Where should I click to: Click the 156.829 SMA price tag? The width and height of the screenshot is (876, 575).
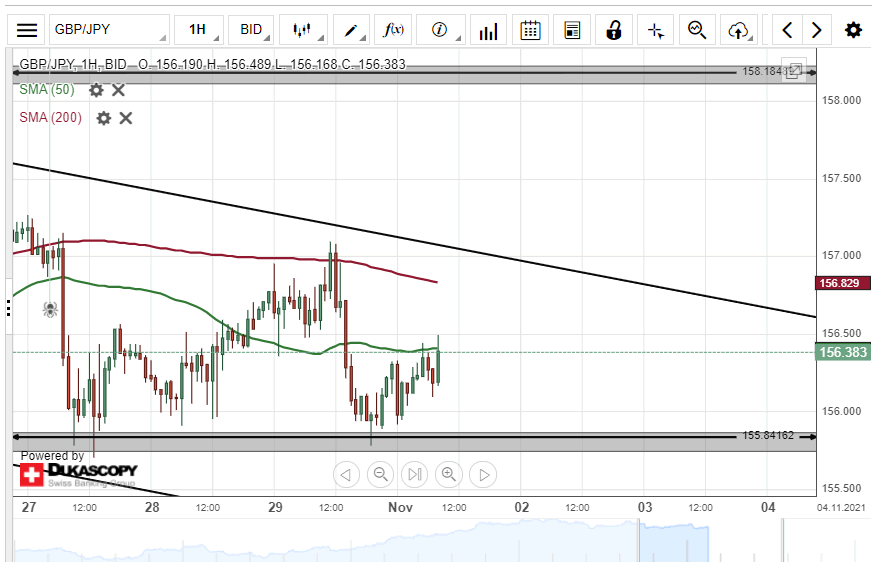[x=843, y=283]
